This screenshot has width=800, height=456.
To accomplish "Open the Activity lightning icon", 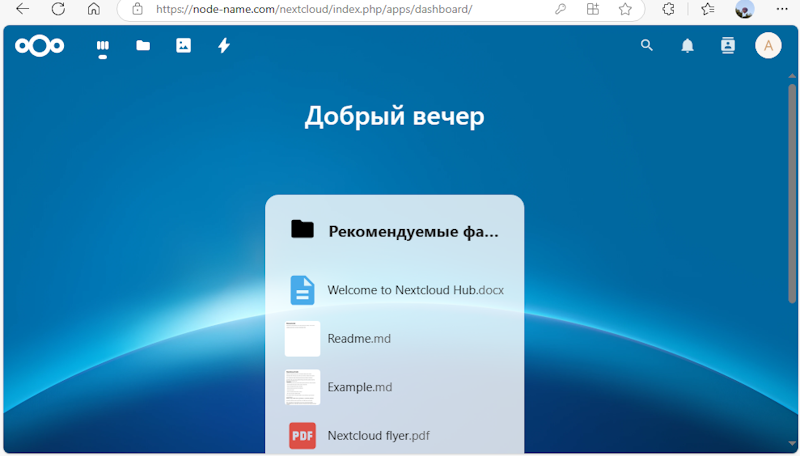I will (224, 46).
